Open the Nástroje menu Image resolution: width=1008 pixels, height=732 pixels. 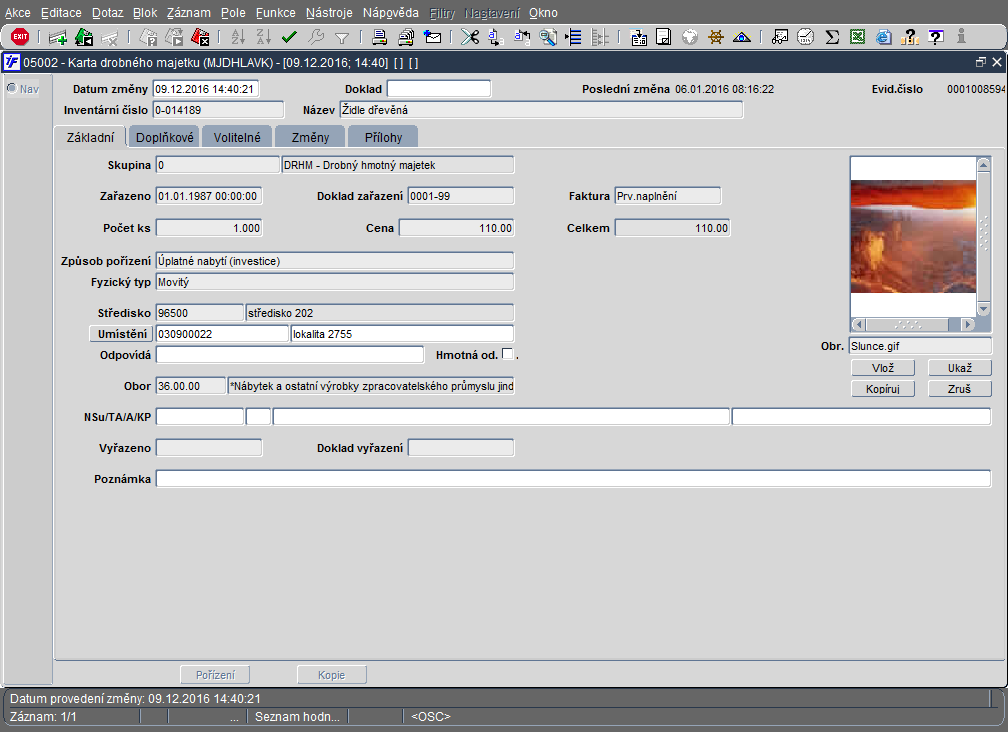(x=329, y=13)
